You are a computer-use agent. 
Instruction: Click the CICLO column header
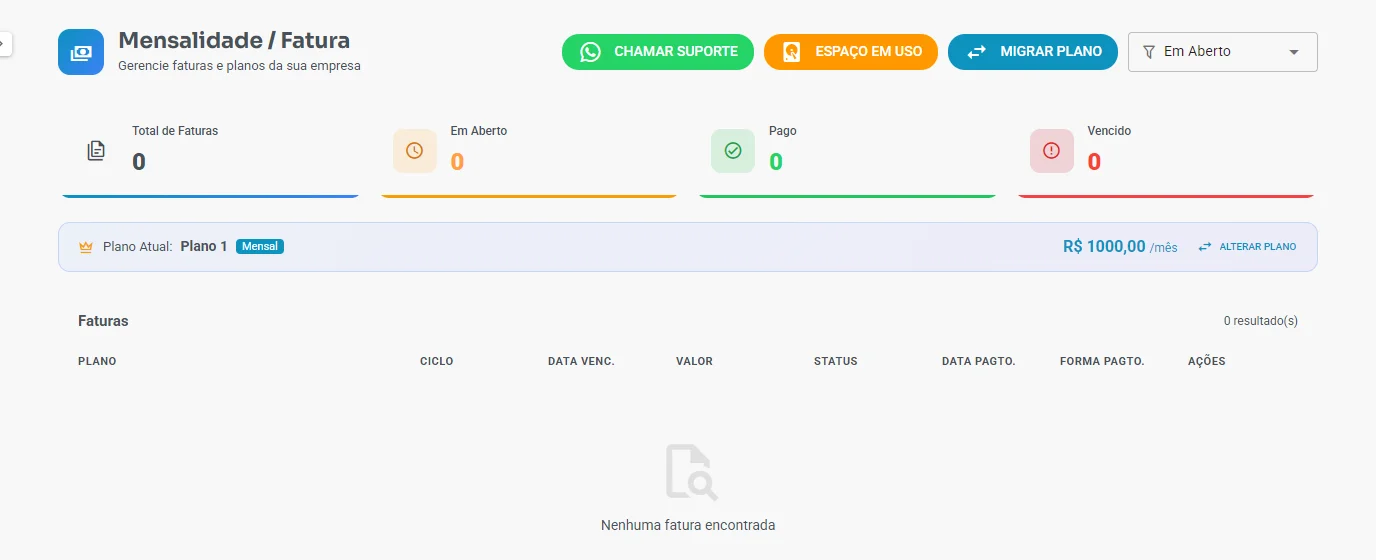[437, 361]
